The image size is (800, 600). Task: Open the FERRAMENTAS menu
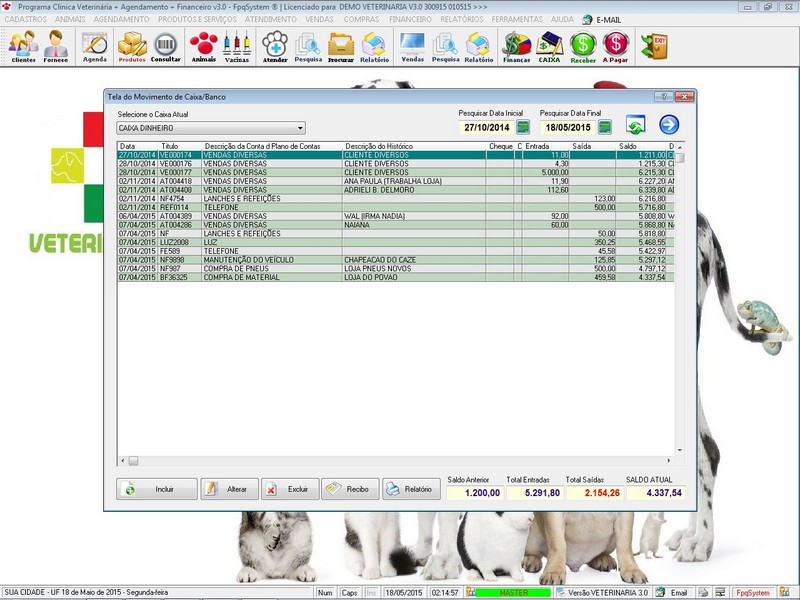click(x=517, y=19)
